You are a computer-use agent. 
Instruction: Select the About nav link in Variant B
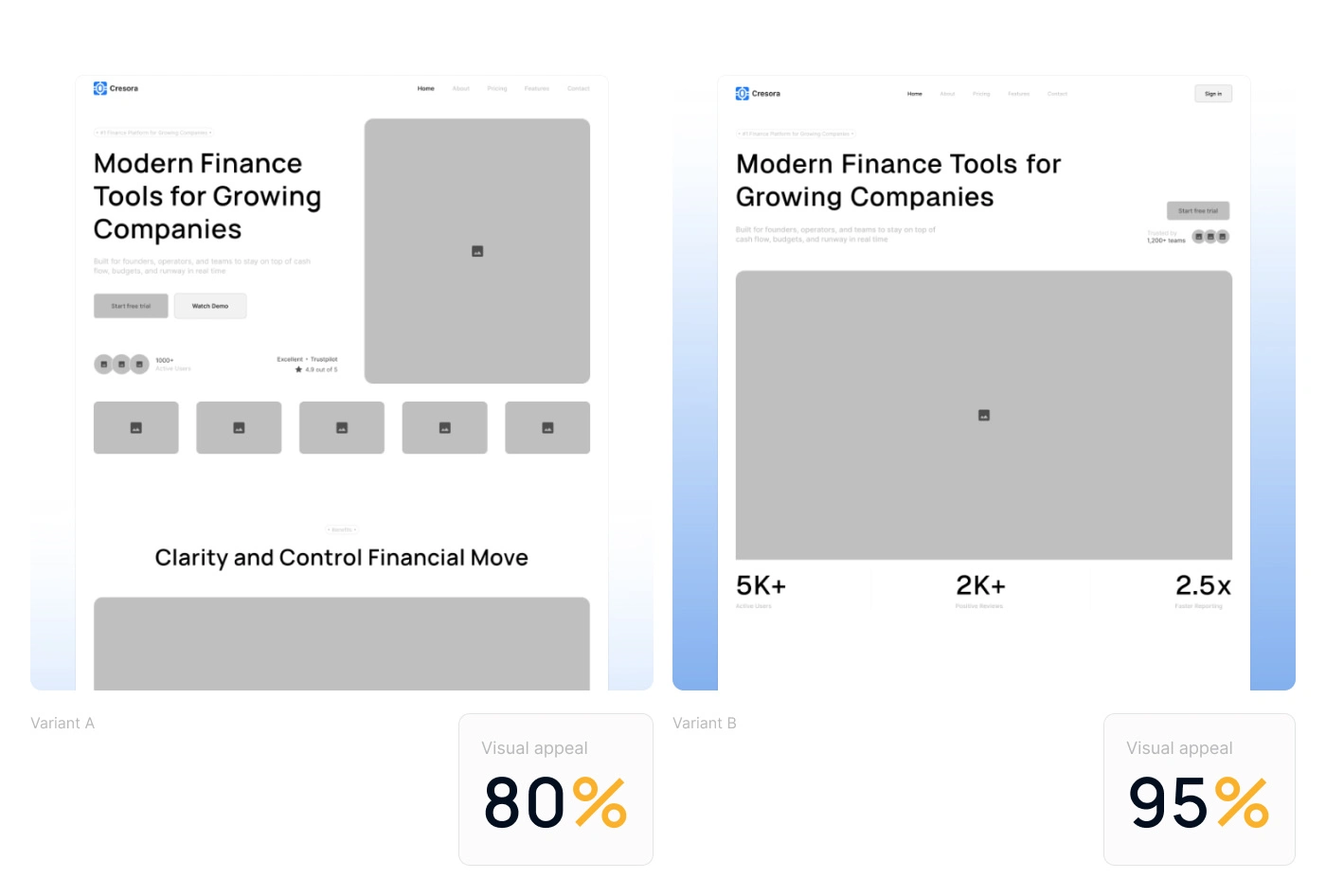pos(947,94)
